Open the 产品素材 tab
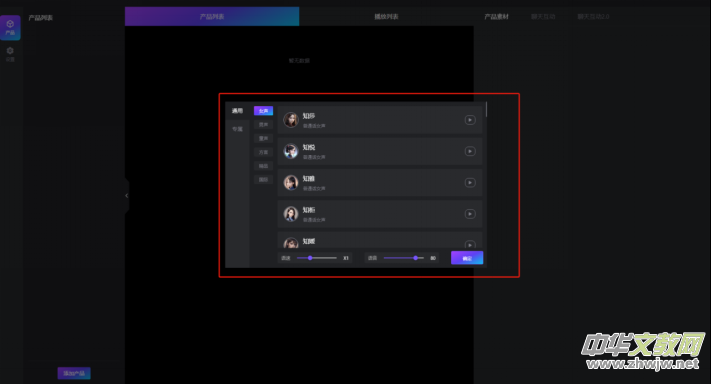This screenshot has height=384, width=711. point(496,17)
